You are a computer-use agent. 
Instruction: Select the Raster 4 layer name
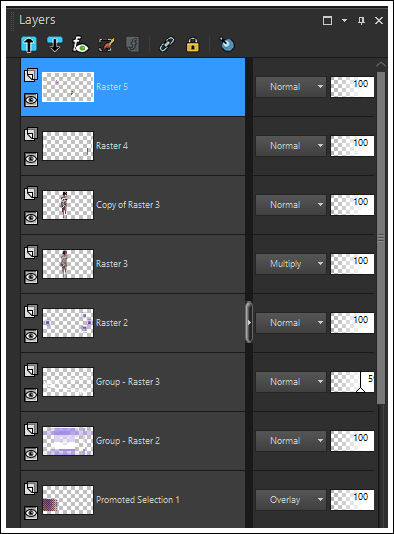[112, 146]
